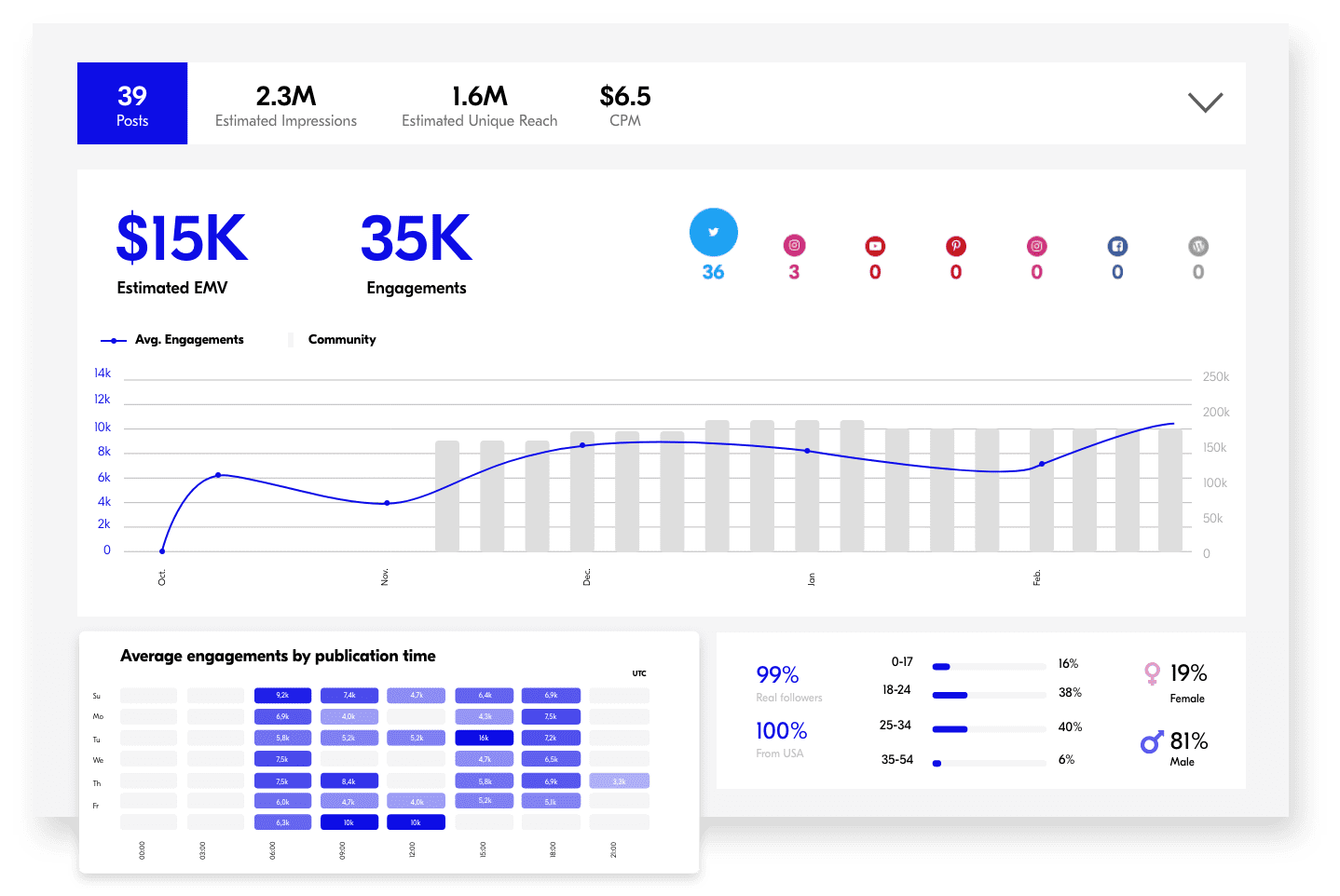Image resolution: width=1340 pixels, height=896 pixels.
Task: Select the second Instagram stories icon
Action: point(1036,245)
